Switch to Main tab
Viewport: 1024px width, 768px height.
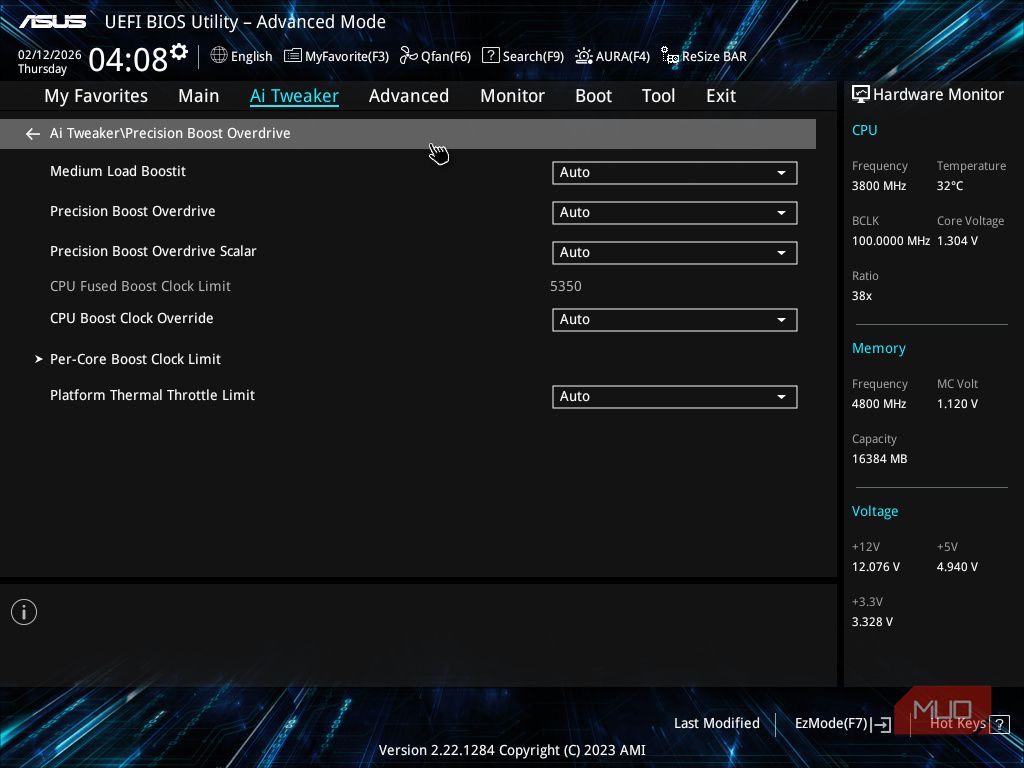point(199,96)
